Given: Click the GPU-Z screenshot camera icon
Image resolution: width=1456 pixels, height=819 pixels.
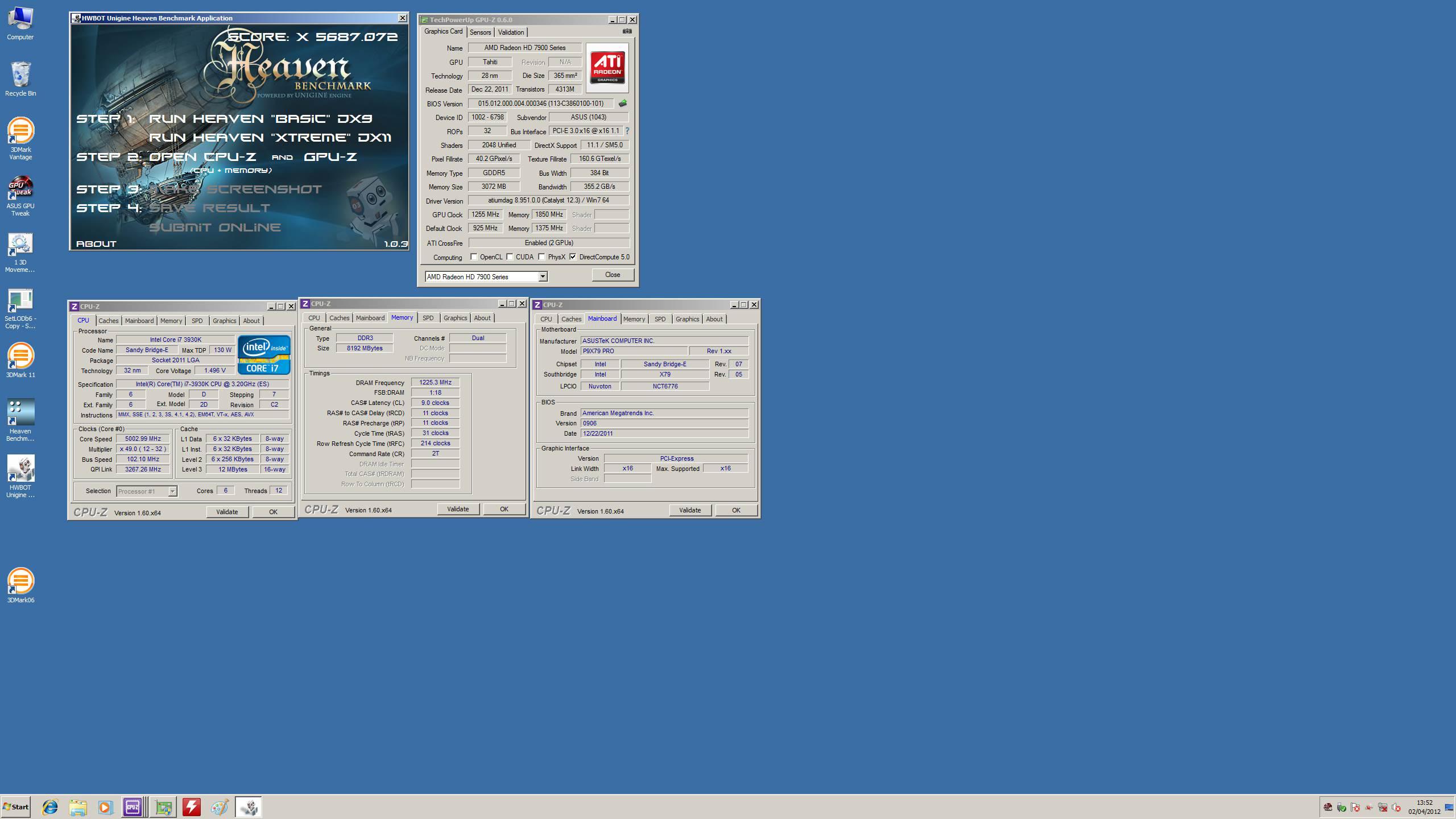Looking at the screenshot, I should pos(627,31).
